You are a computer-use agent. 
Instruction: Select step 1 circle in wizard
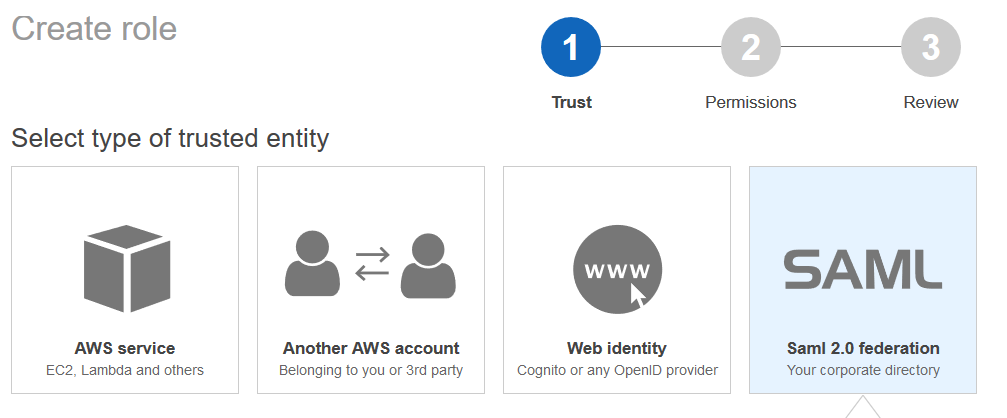(571, 47)
